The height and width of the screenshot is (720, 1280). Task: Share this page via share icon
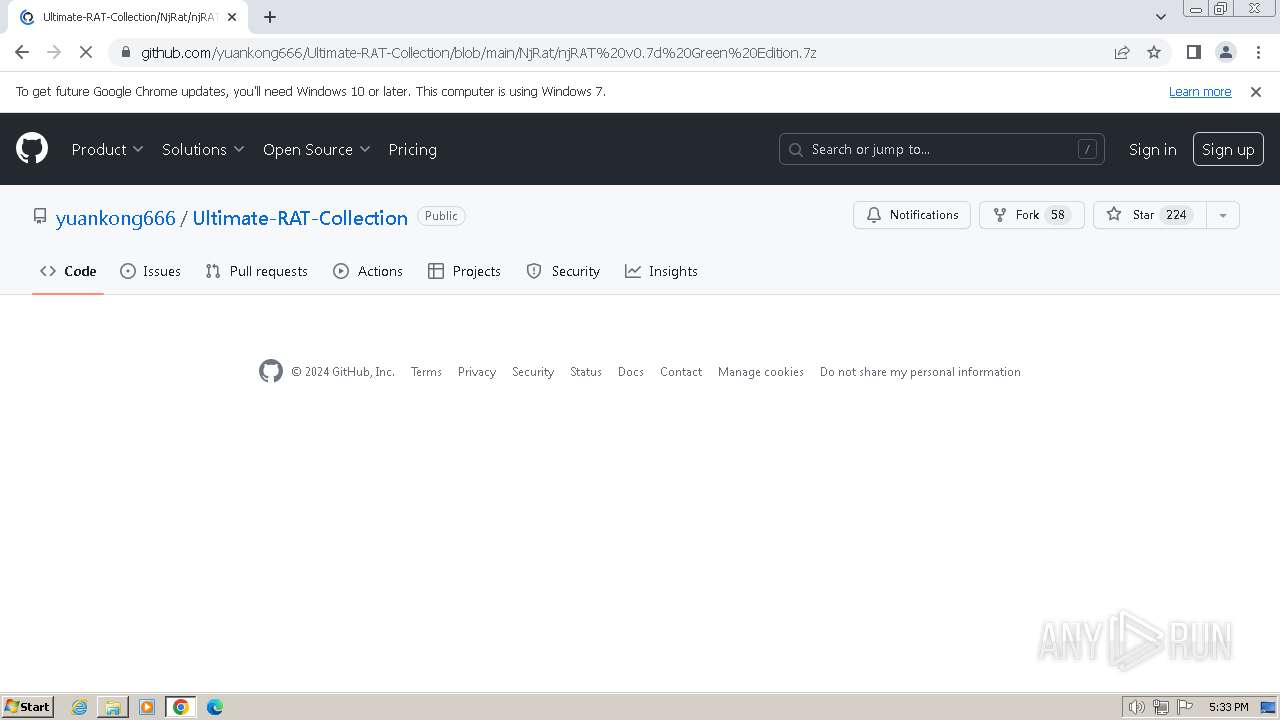pyautogui.click(x=1122, y=52)
